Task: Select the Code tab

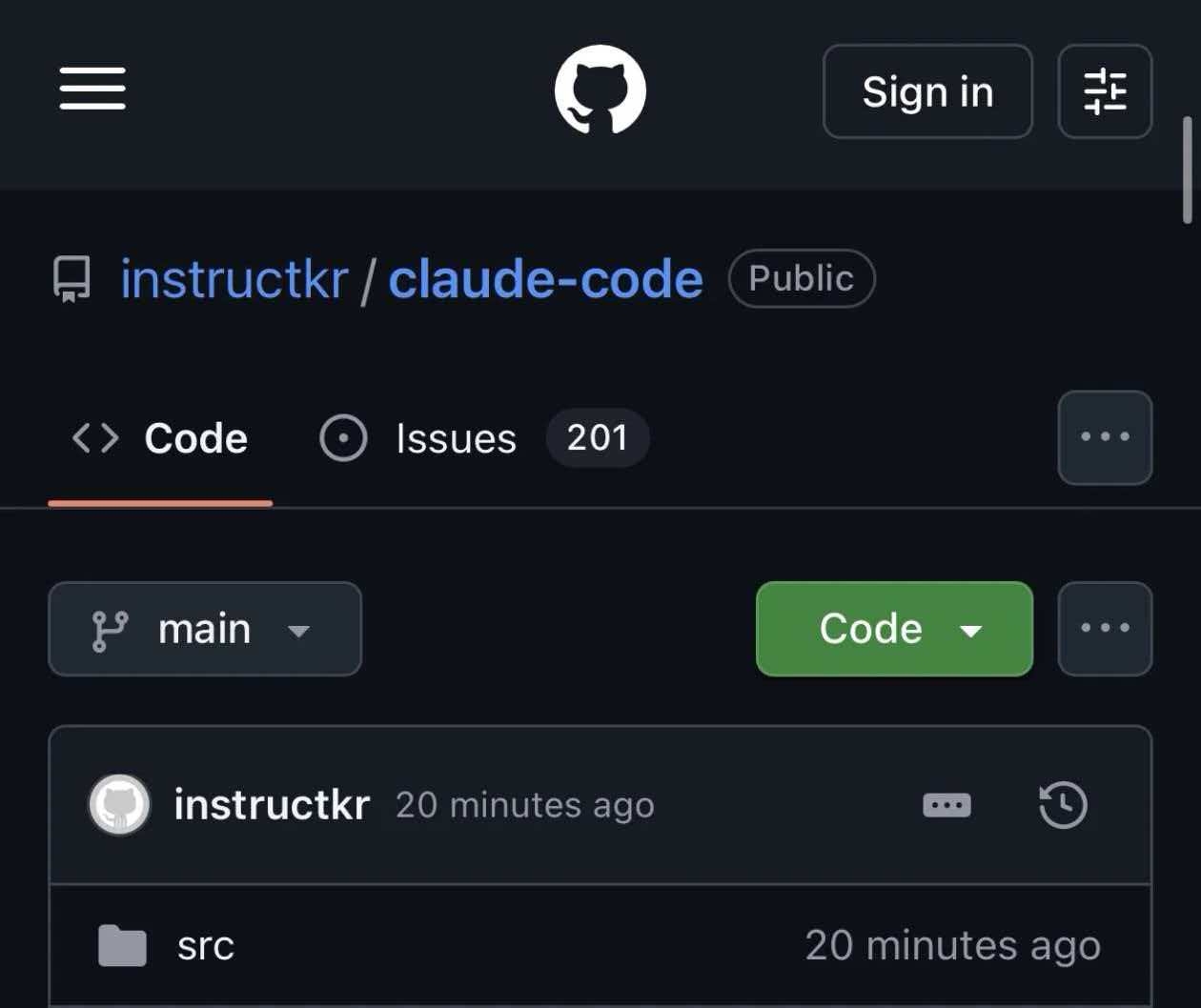Action: pos(160,438)
